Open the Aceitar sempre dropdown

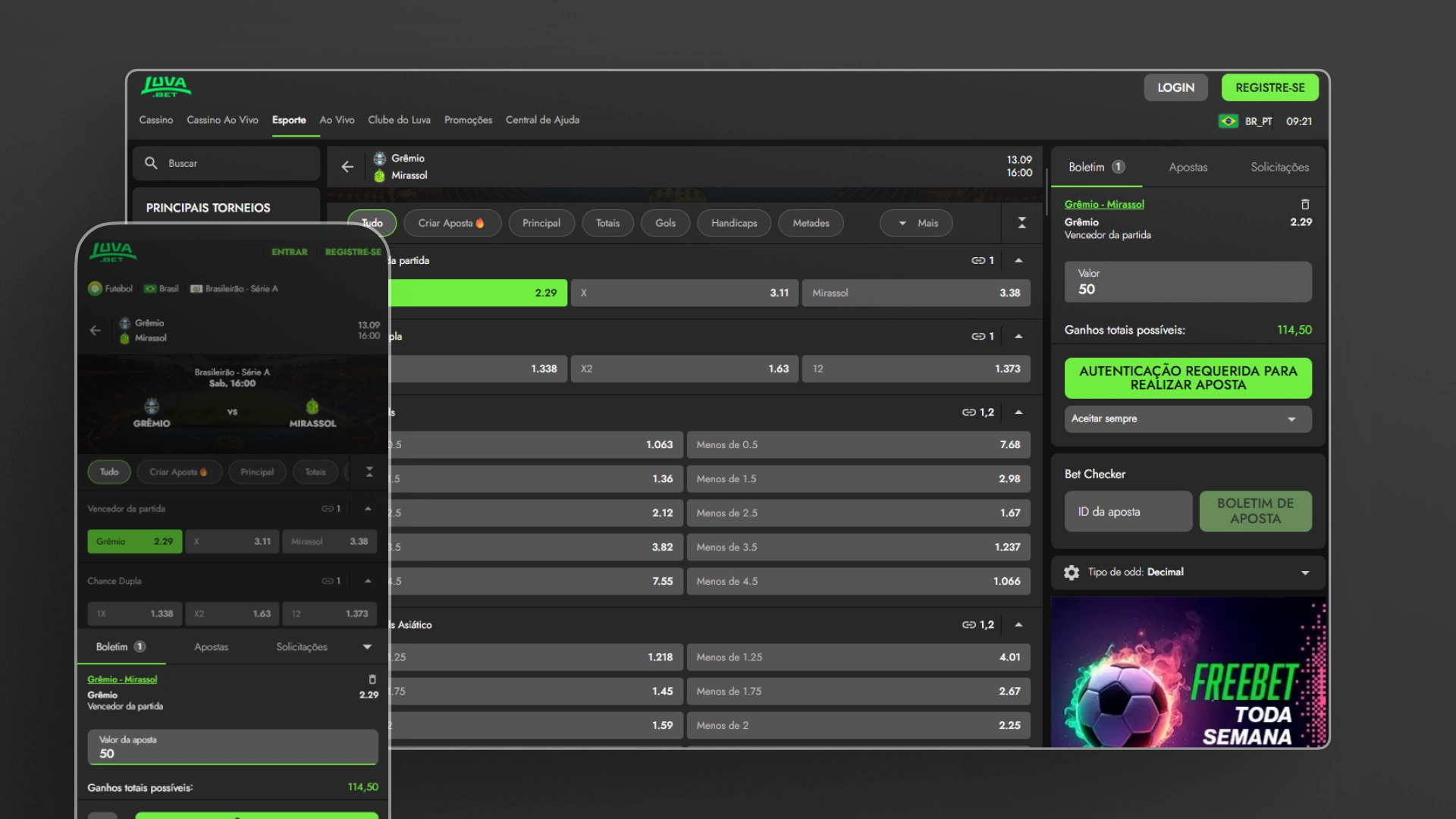(x=1187, y=419)
